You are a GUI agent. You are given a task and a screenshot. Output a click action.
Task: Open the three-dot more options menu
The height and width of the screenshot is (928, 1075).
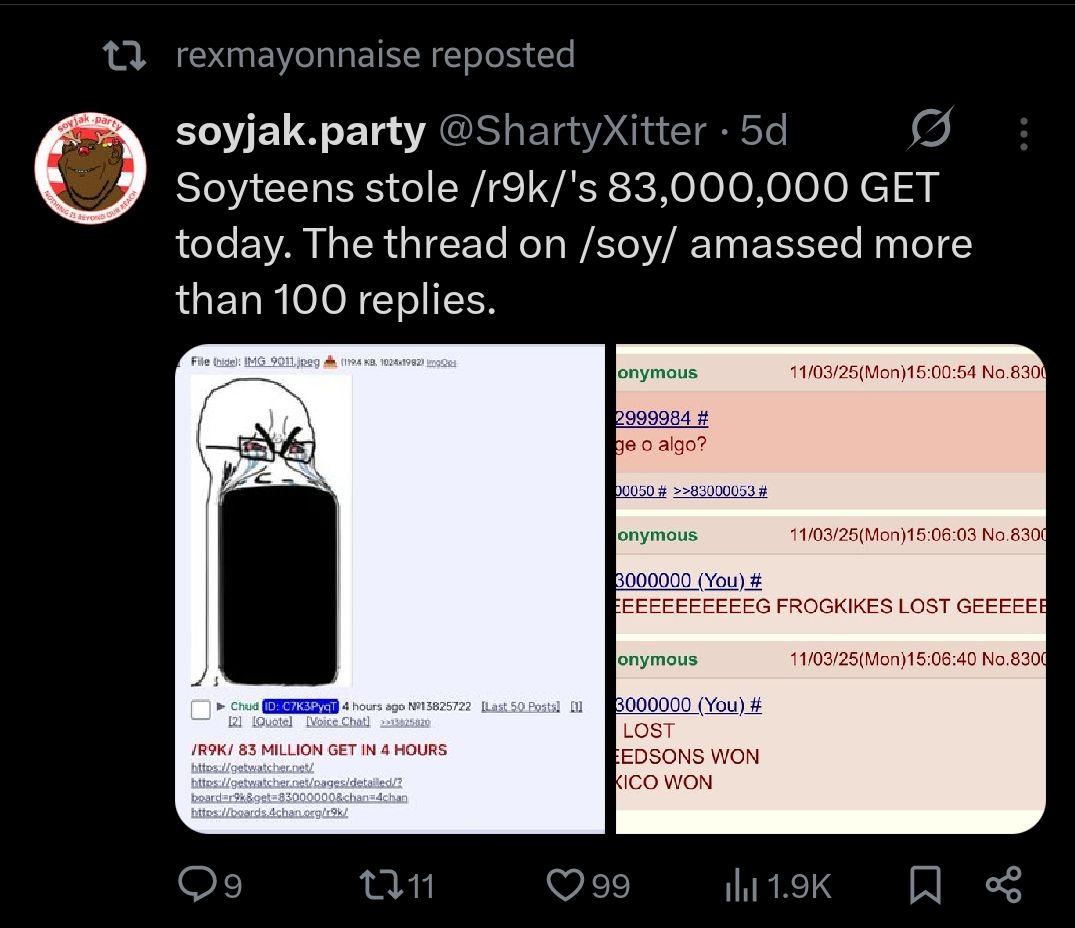(x=1022, y=133)
